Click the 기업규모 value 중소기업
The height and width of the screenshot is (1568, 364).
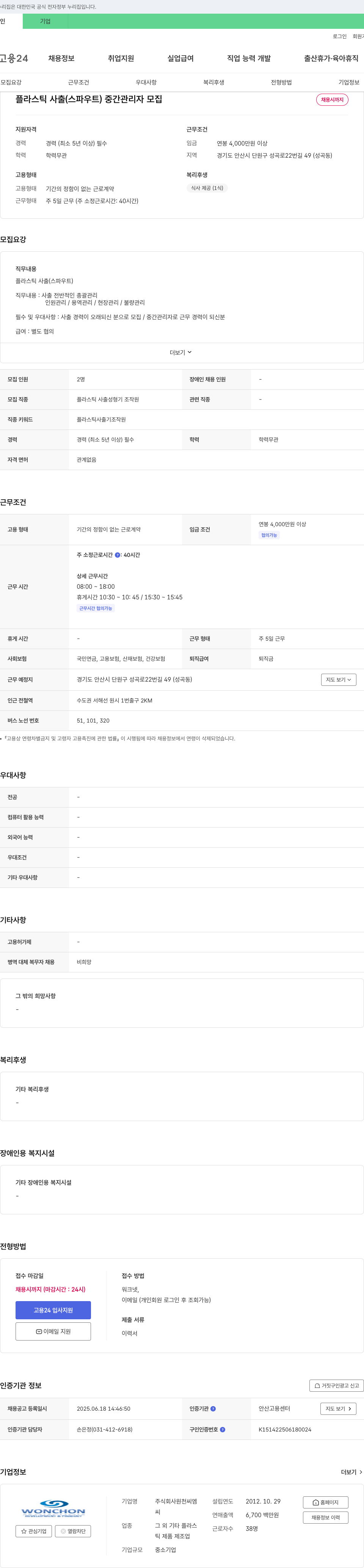coord(165,1550)
